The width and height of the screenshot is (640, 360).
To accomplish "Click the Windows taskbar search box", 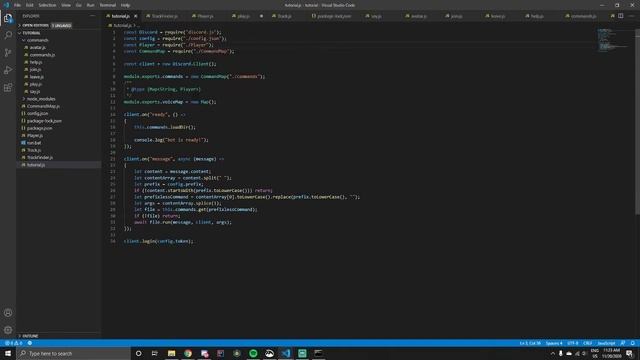I will coord(73,353).
